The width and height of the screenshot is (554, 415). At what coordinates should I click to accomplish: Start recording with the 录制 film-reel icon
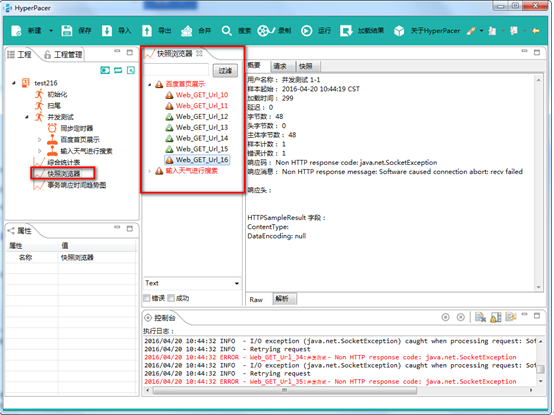click(x=266, y=31)
